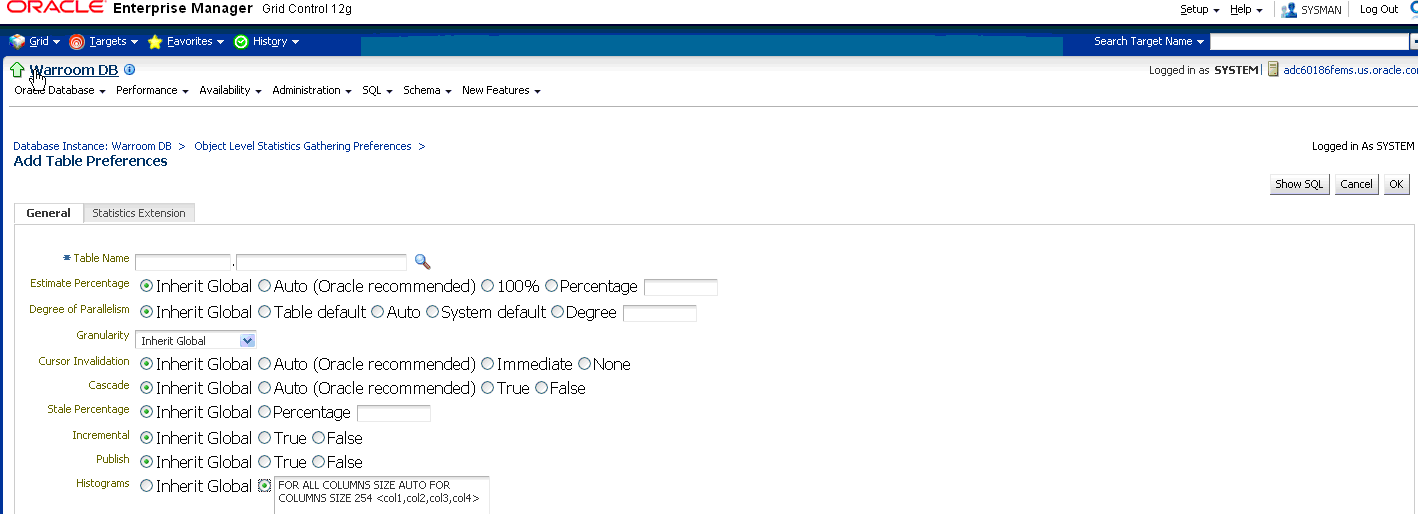Click the Targets bullseye icon
Viewport: 1418px width, 514px height.
[77, 42]
